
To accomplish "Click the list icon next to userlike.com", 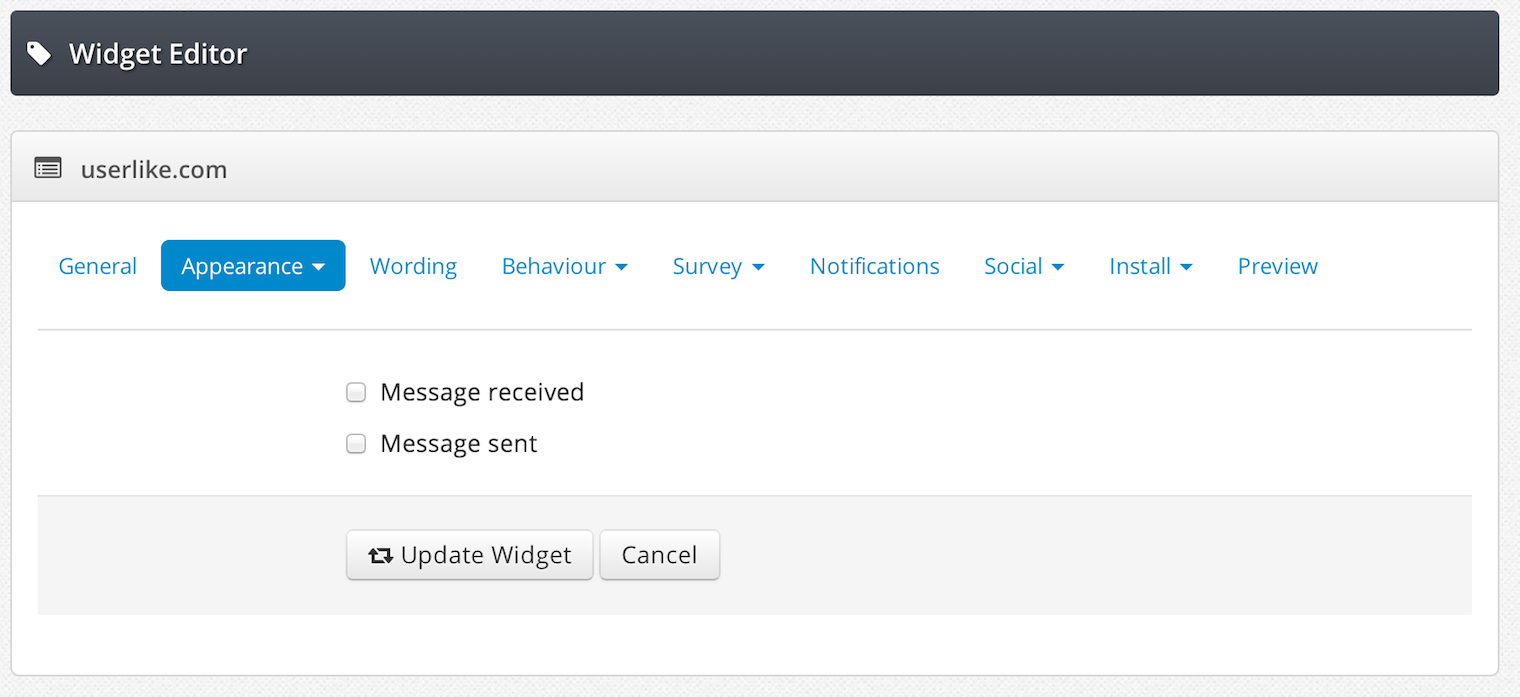I will [47, 168].
